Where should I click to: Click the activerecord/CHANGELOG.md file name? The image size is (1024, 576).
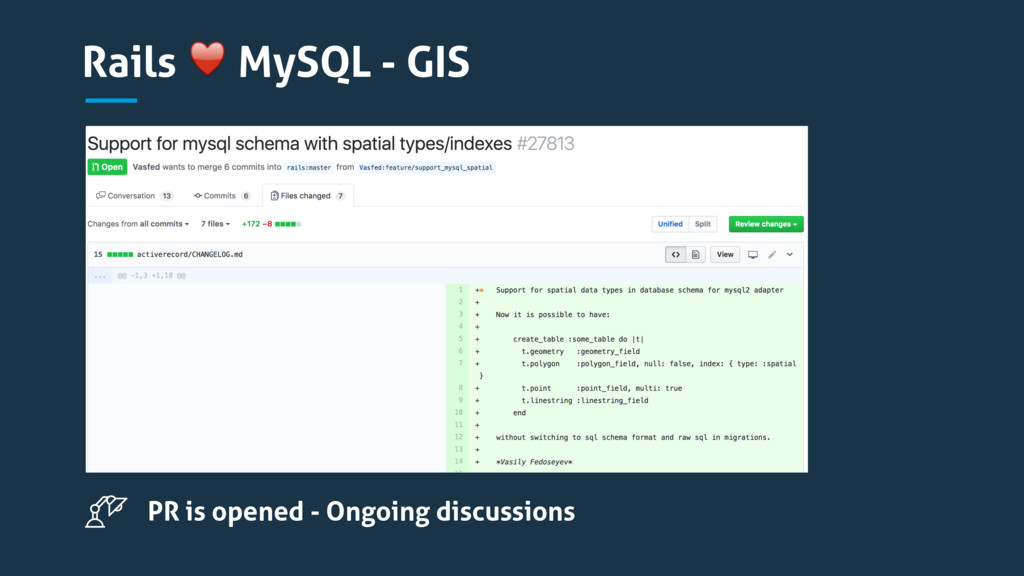pyautogui.click(x=189, y=255)
